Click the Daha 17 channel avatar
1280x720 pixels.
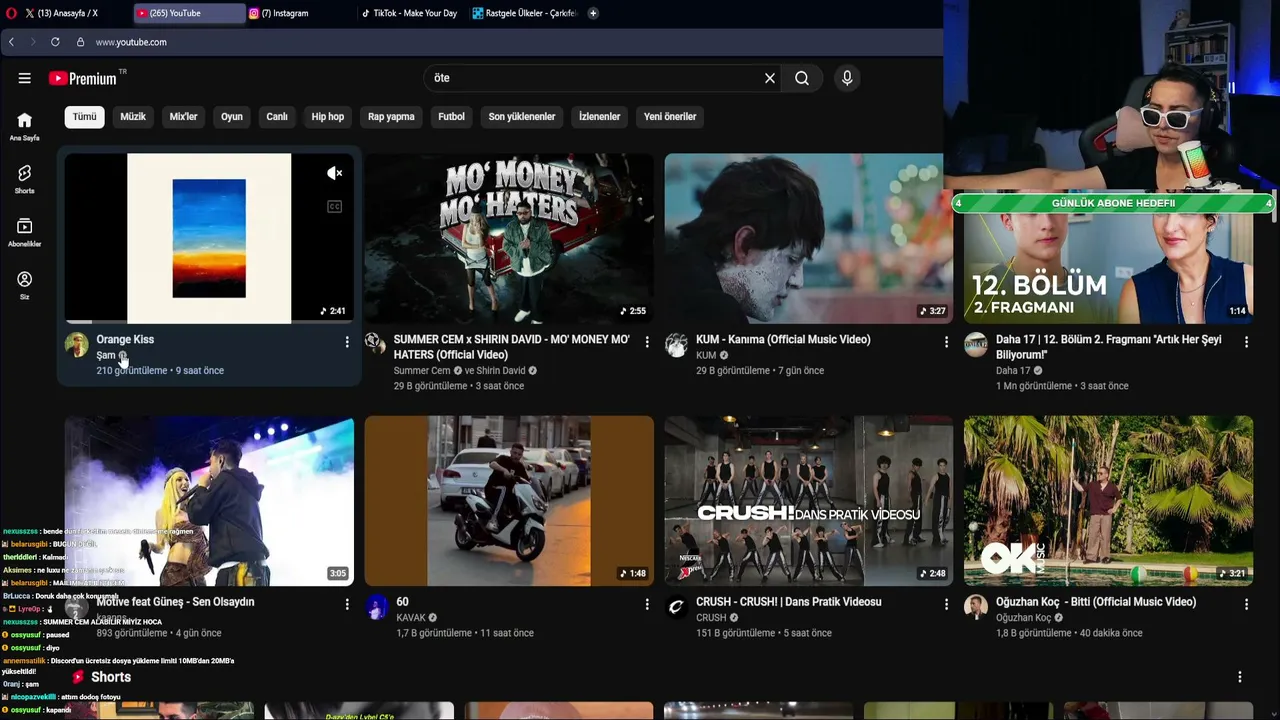(x=976, y=345)
